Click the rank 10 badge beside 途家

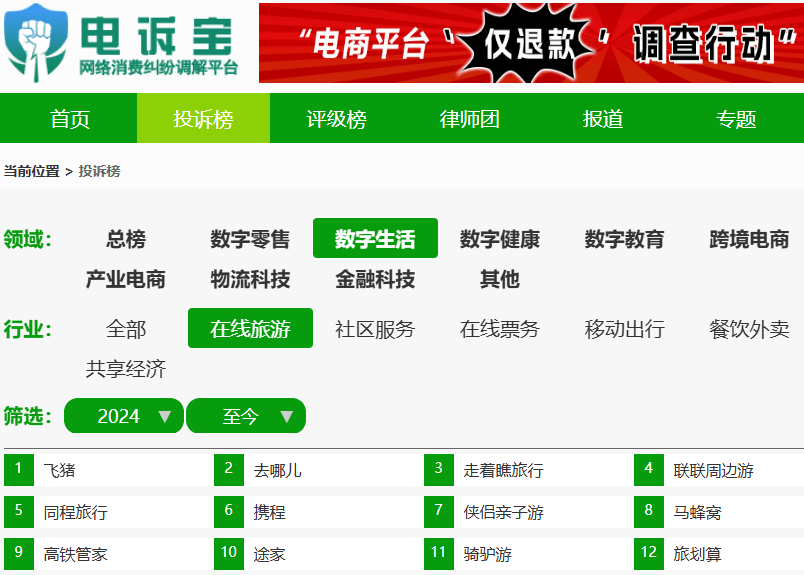pyautogui.click(x=229, y=552)
